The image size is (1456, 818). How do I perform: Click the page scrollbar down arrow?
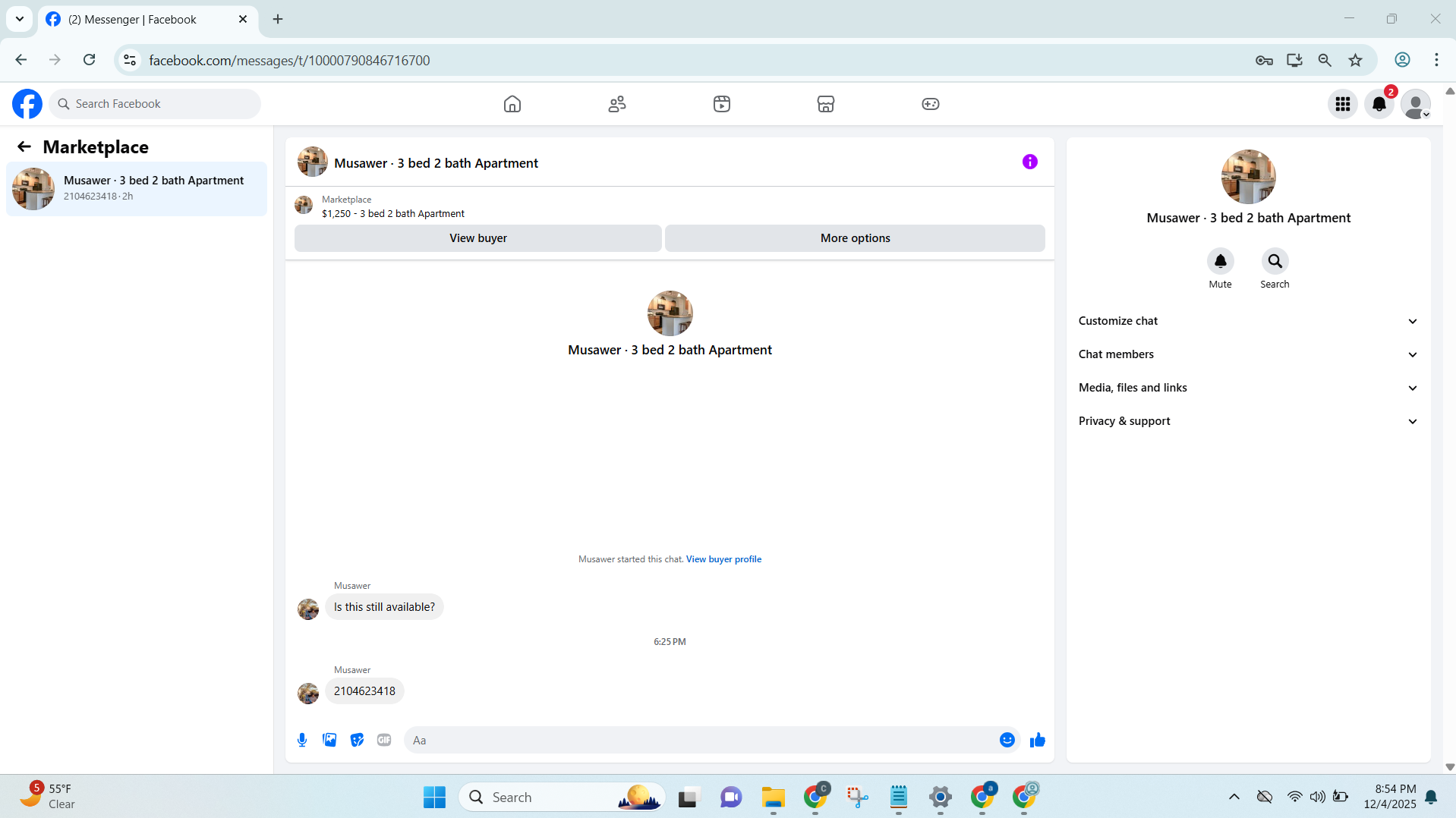pos(1450,767)
